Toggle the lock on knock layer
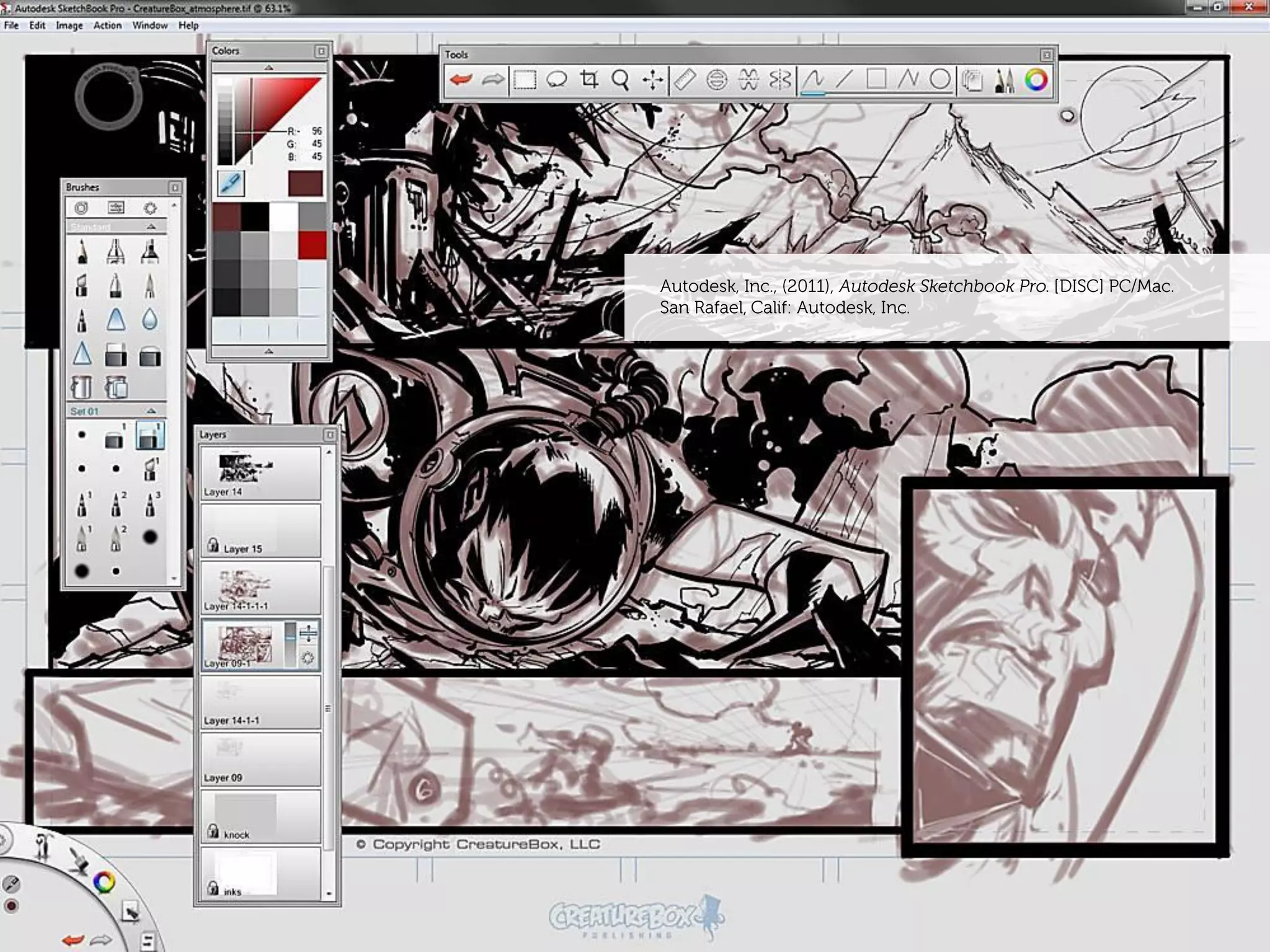This screenshot has height=952, width=1270. click(x=213, y=831)
